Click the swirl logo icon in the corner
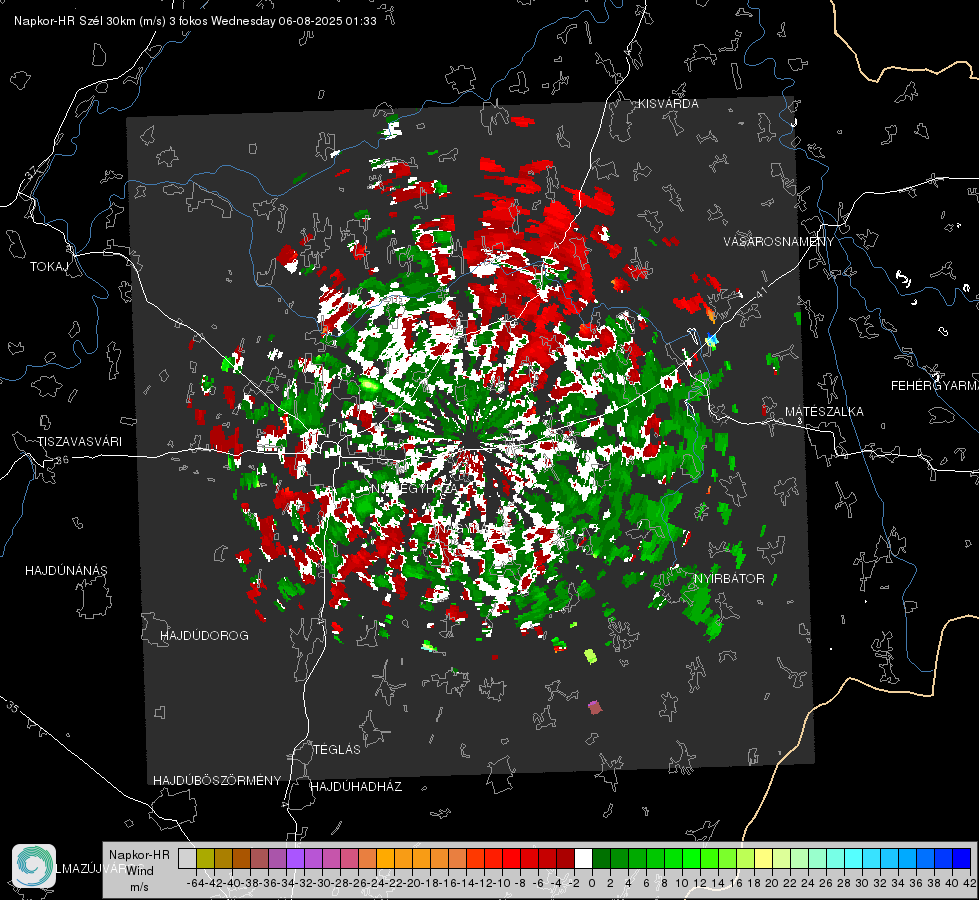Screen dimensions: 979x900 click(34, 866)
